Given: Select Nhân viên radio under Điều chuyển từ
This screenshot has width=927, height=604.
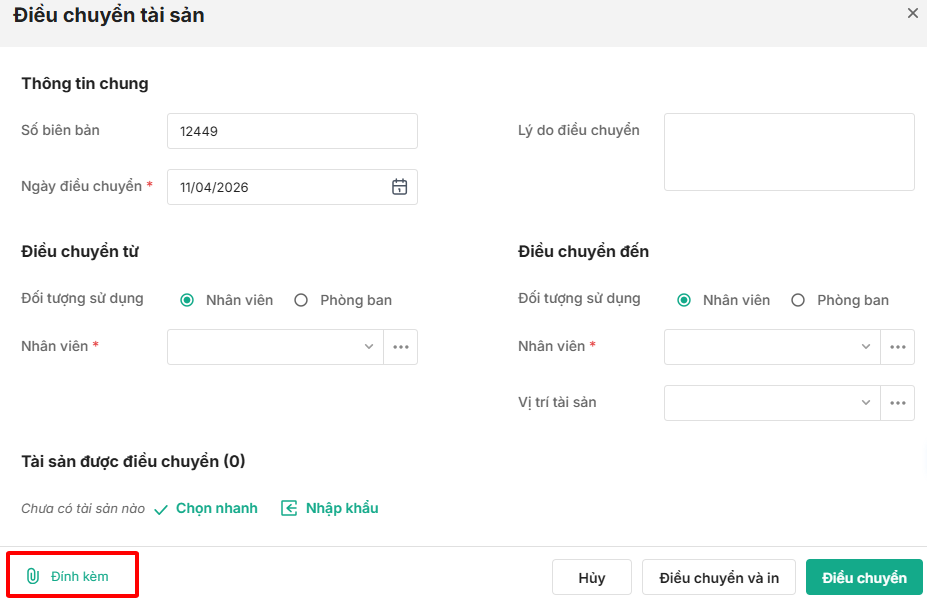Looking at the screenshot, I should pos(187,300).
